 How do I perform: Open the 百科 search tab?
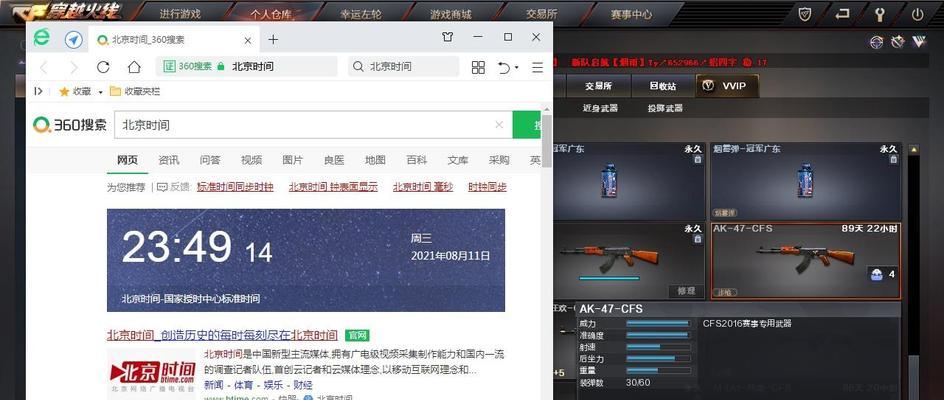tap(417, 160)
